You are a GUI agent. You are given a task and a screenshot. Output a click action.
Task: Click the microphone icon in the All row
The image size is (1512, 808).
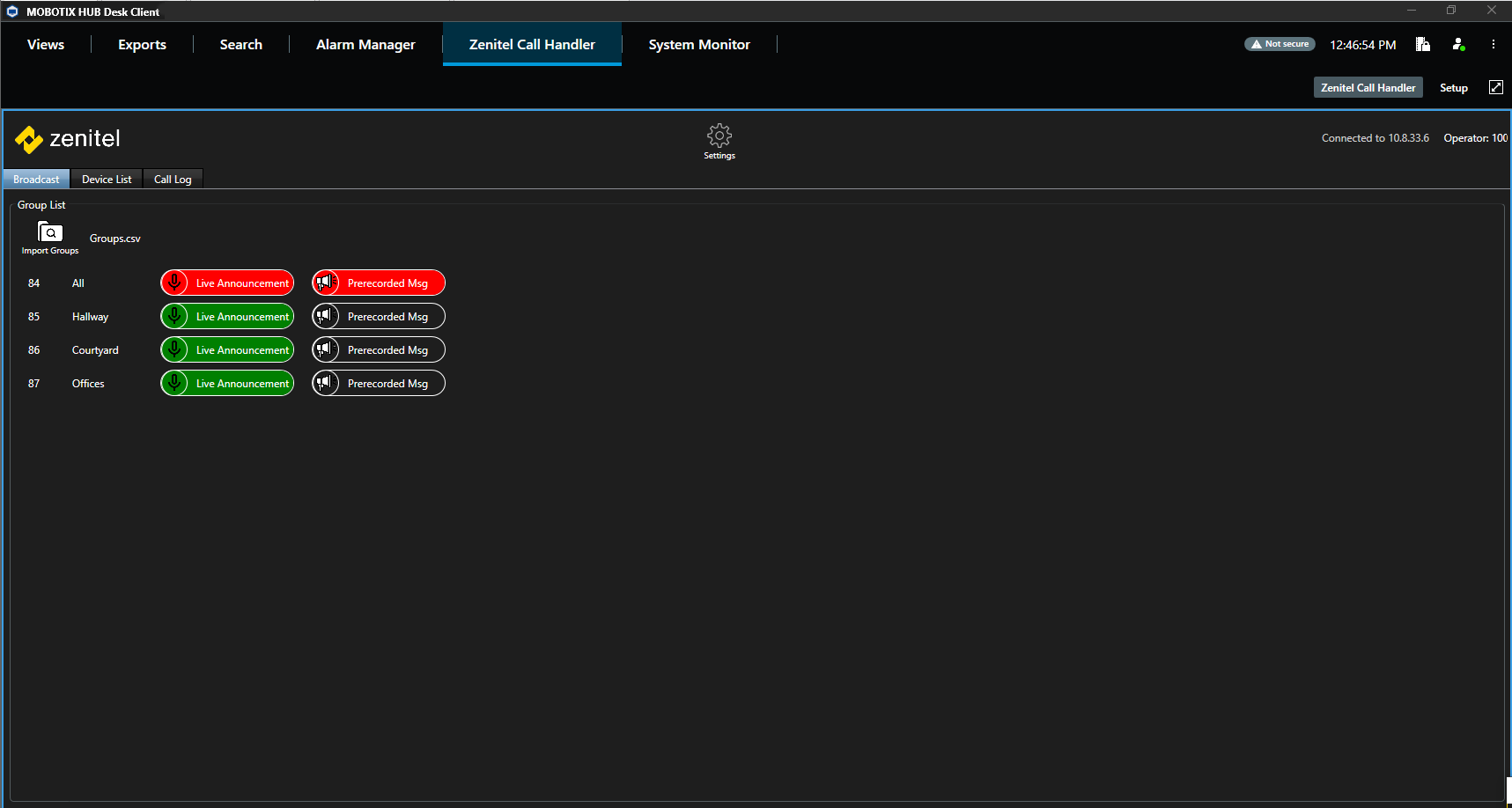pos(175,283)
